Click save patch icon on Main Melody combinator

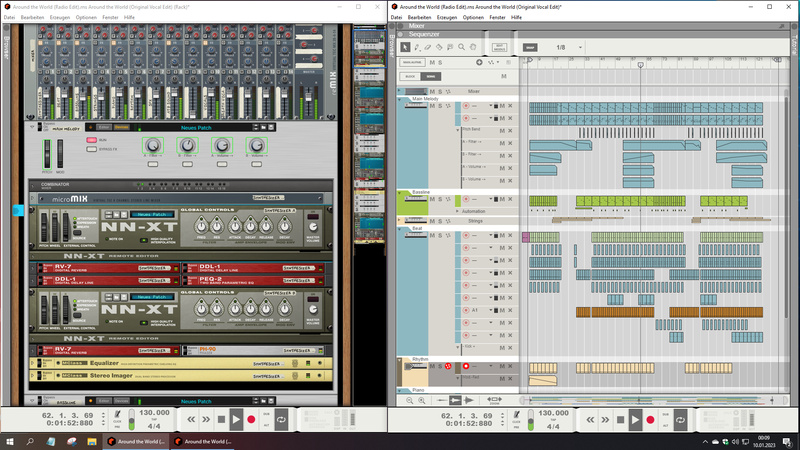[x=271, y=128]
